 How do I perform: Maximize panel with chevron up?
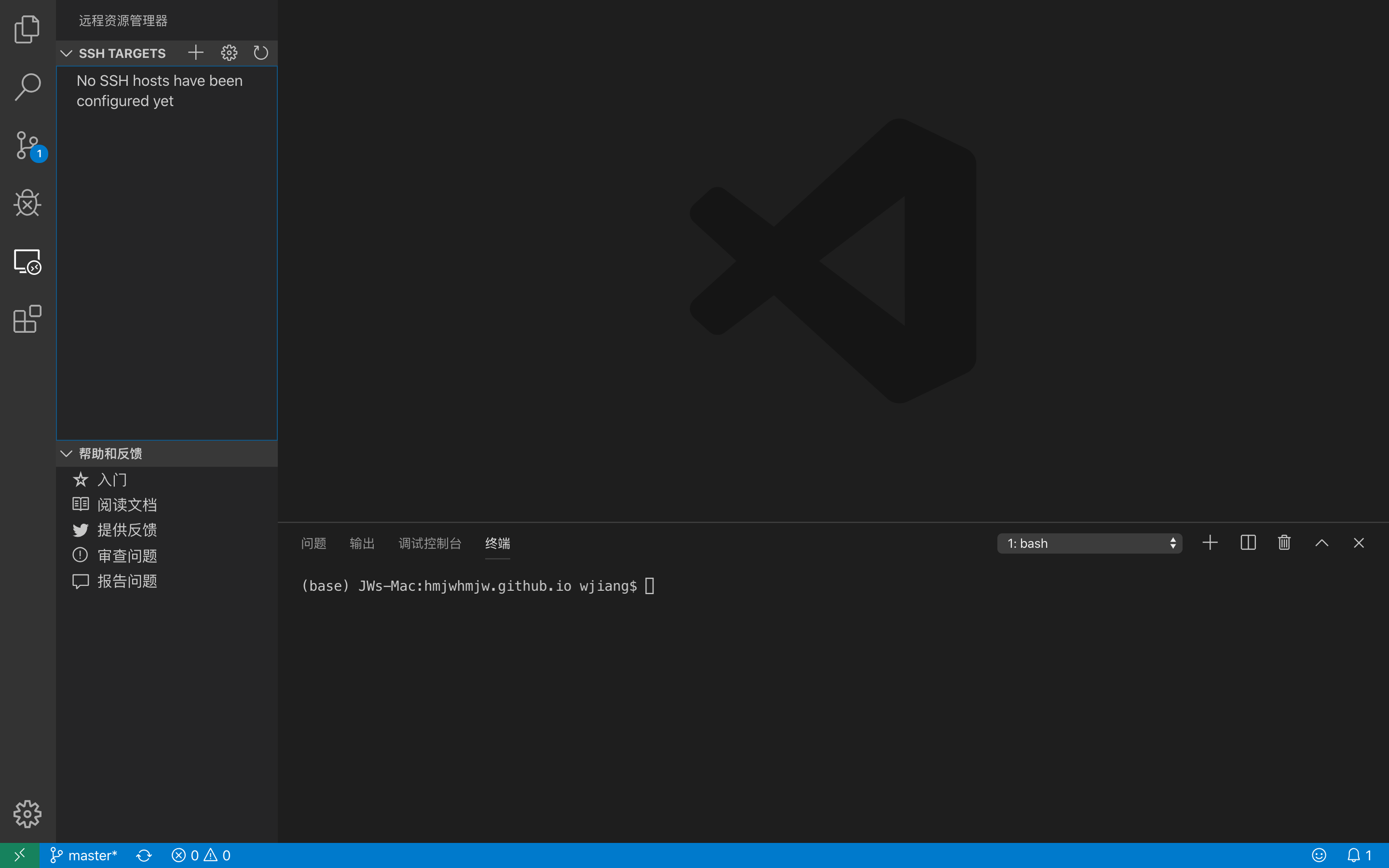[1322, 542]
